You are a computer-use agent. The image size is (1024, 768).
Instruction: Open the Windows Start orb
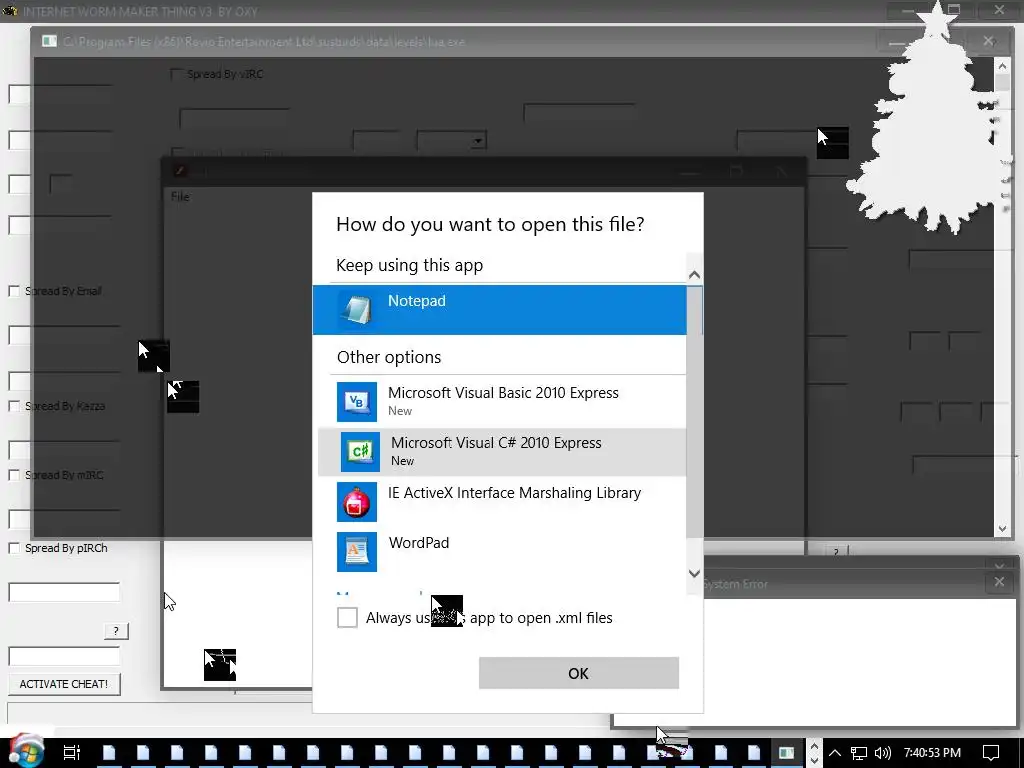pos(26,751)
